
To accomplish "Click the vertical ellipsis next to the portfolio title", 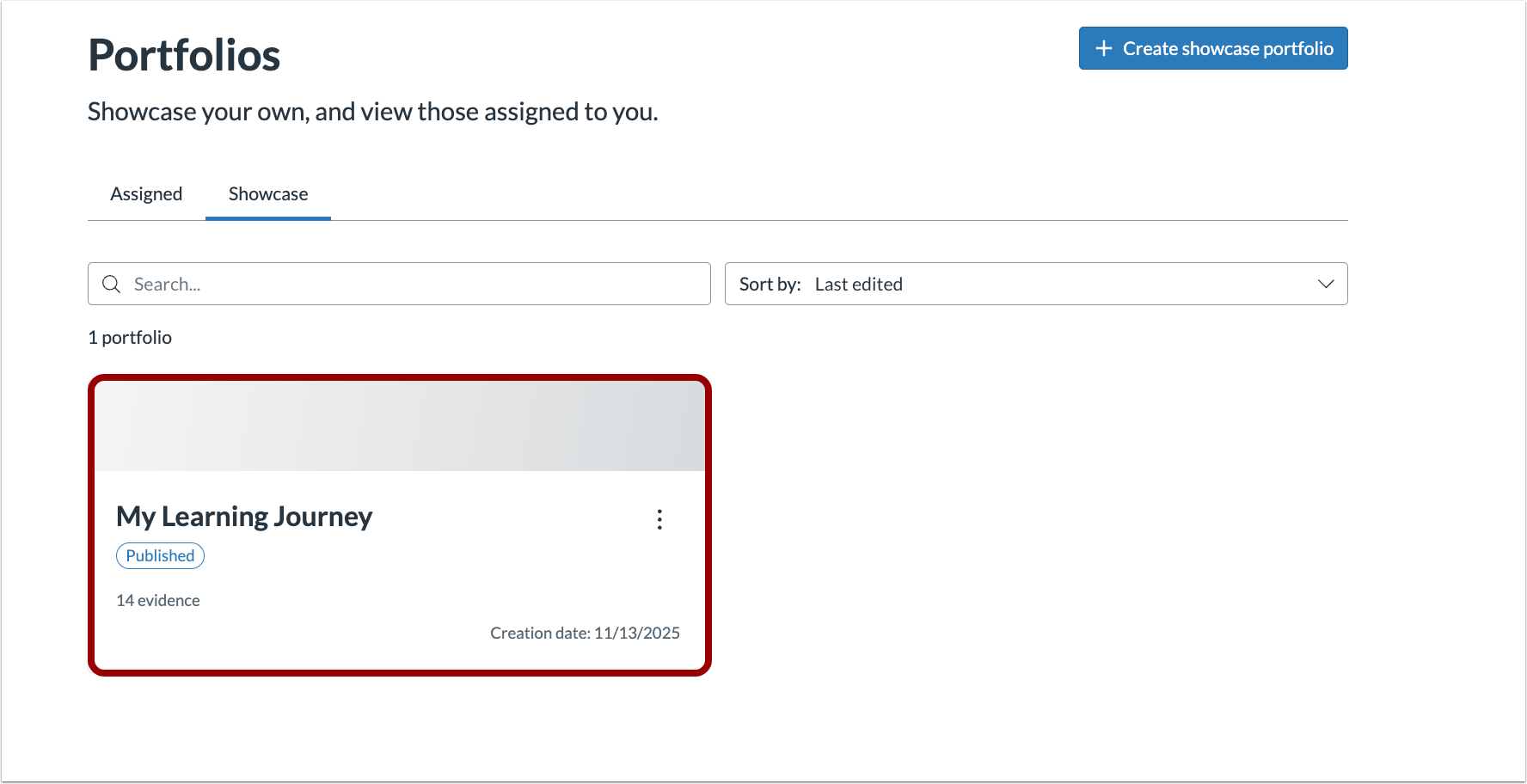I will pyautogui.click(x=659, y=519).
